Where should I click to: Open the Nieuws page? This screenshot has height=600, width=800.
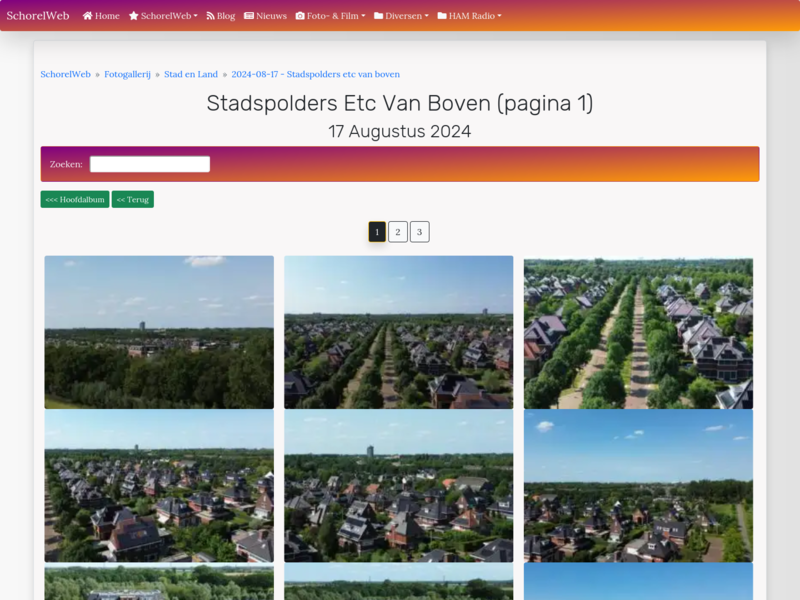(265, 16)
